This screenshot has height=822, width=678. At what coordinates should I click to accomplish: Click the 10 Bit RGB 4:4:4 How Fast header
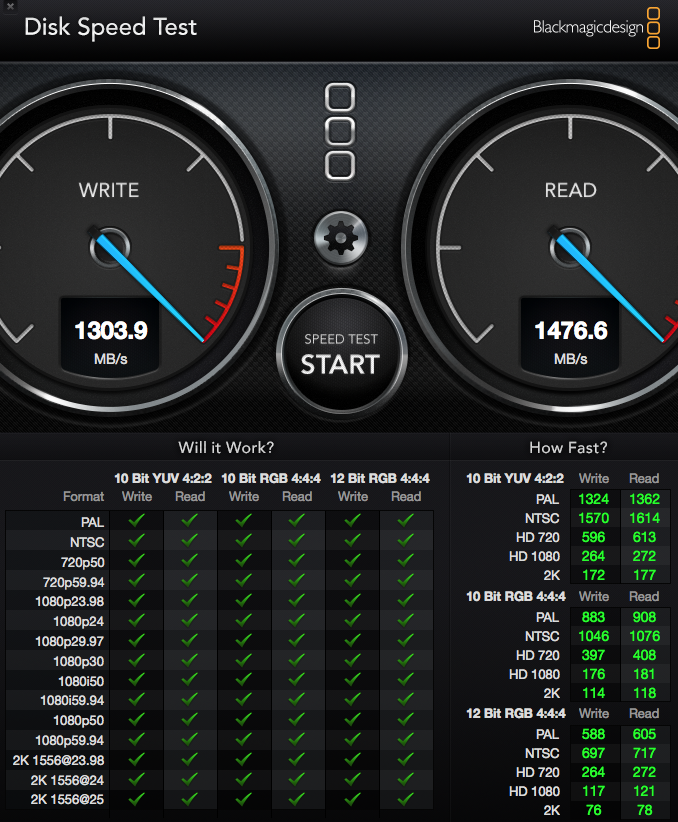[516, 597]
